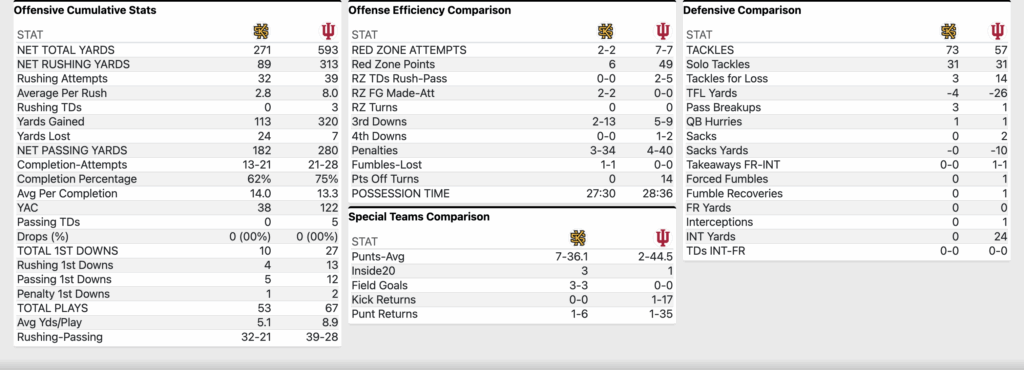Viewport: 1024px width, 370px height.
Task: Click Kennesaw State logo in Offensive Cumulative Stats
Action: coord(261,31)
